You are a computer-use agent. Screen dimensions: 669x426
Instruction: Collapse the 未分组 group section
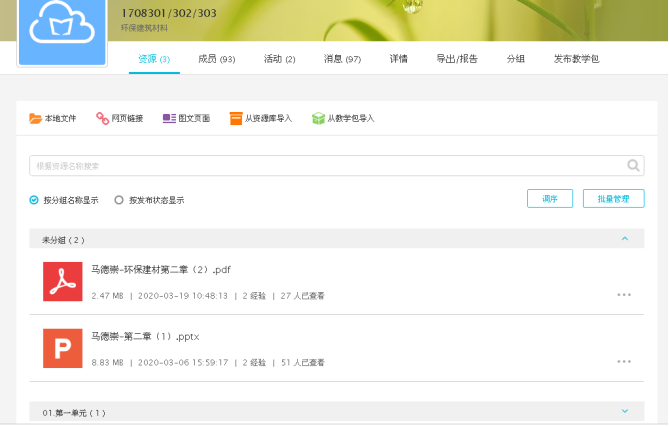(625, 239)
